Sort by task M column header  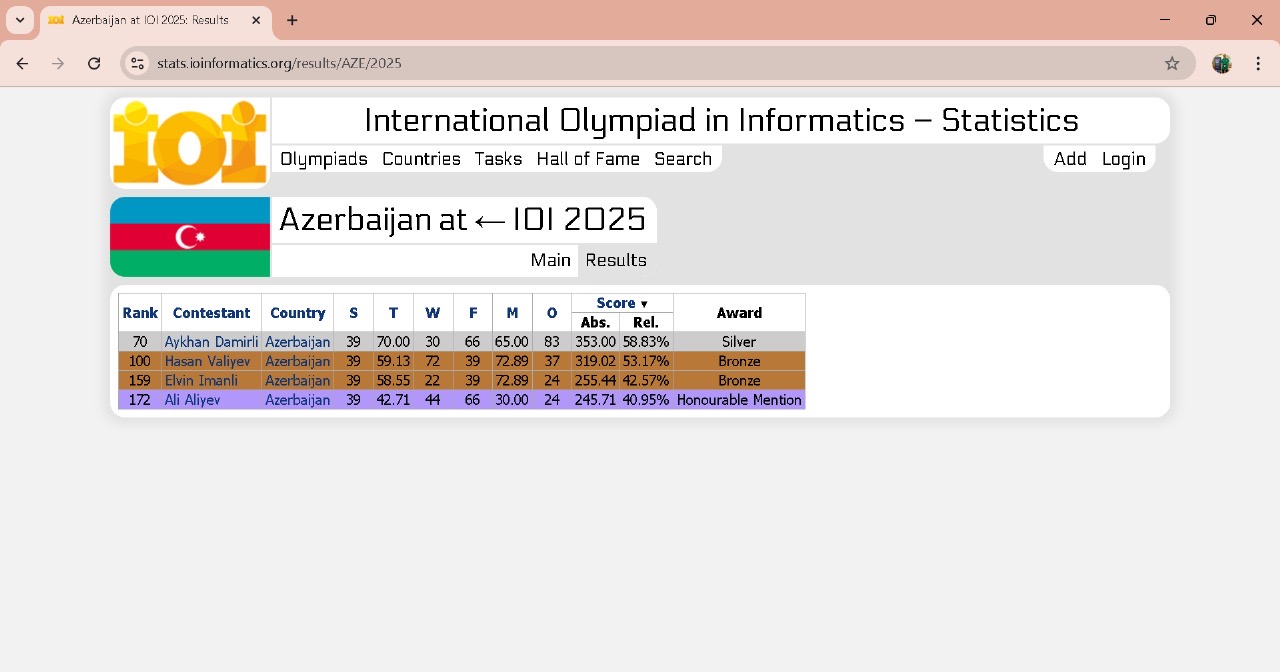point(512,313)
